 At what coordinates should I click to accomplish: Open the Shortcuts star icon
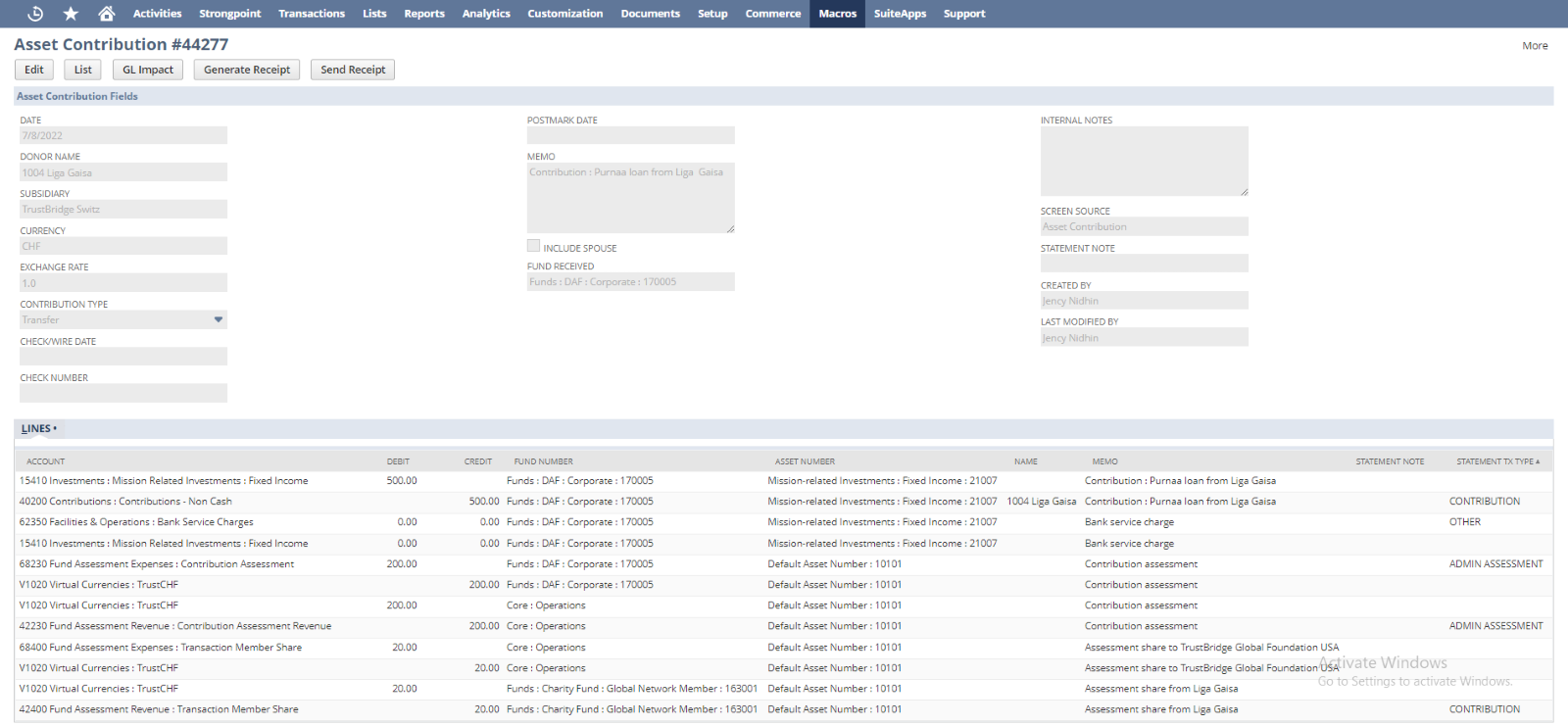coord(71,14)
